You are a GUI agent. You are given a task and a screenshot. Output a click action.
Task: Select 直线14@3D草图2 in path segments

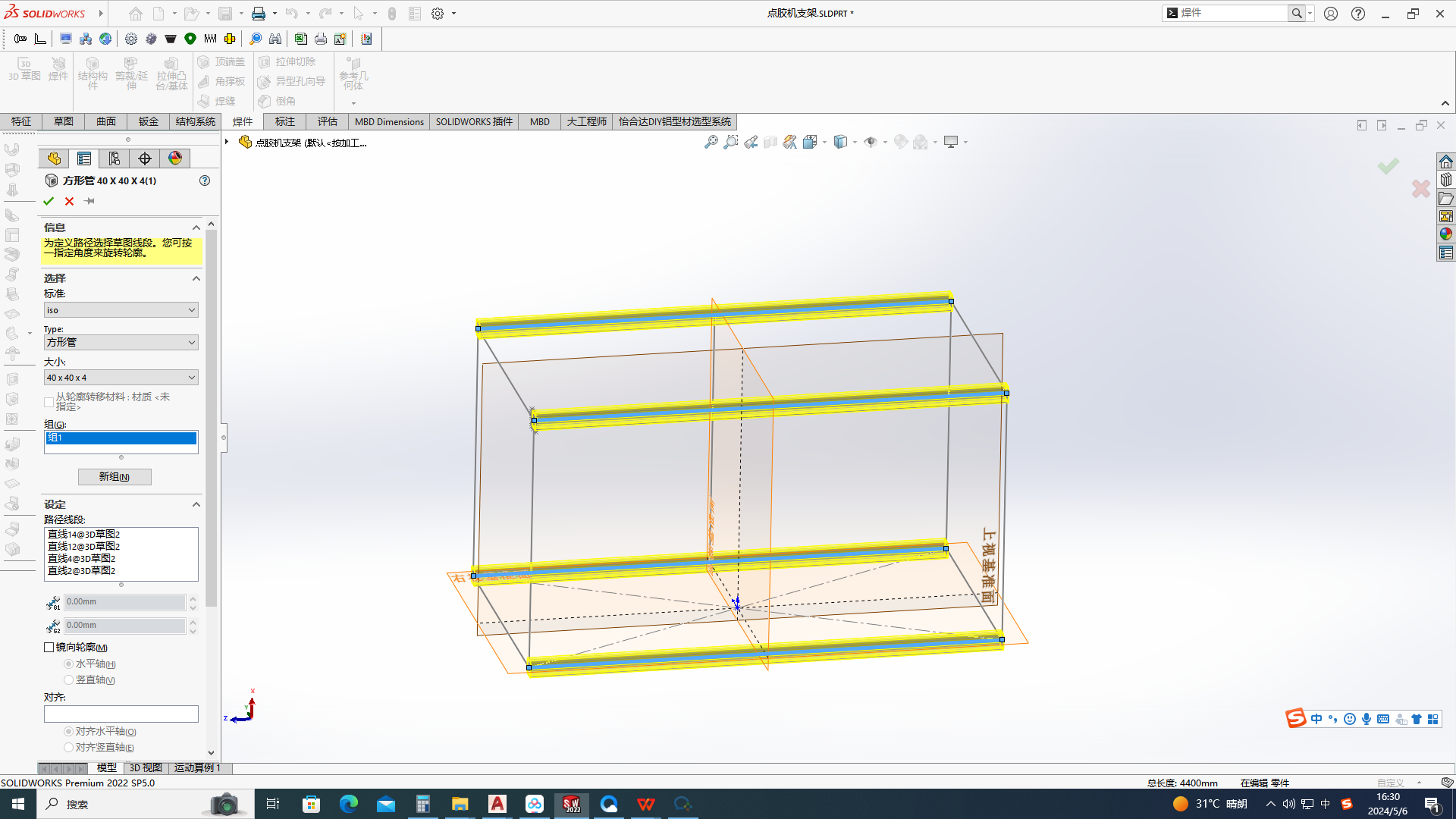point(84,534)
